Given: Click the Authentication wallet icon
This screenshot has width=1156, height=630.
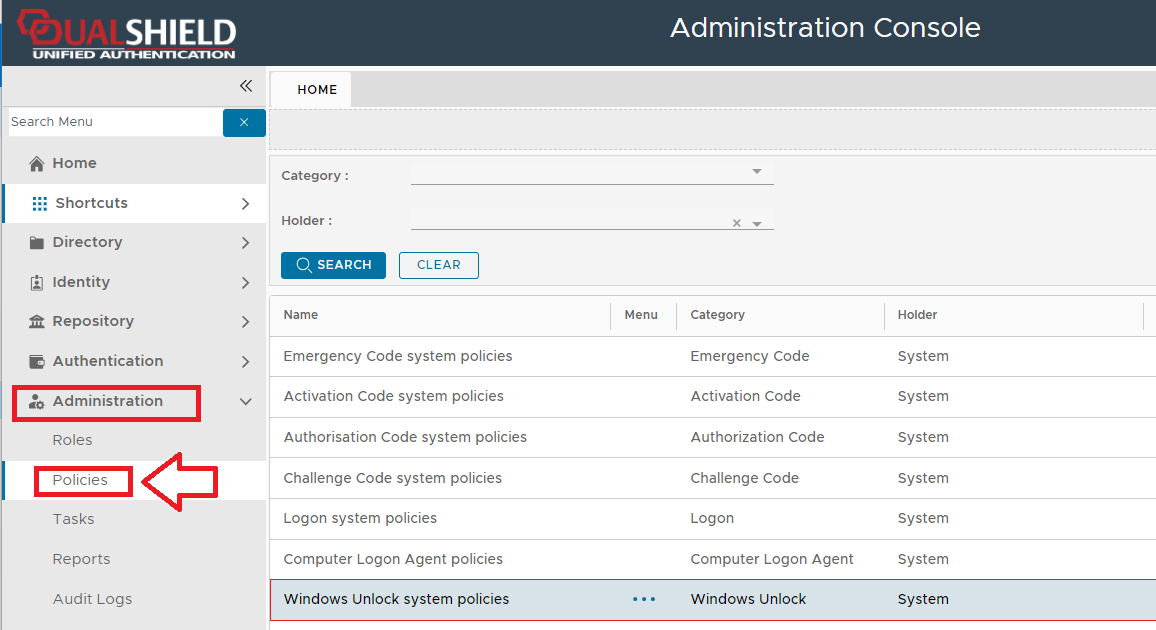Looking at the screenshot, I should point(37,361).
